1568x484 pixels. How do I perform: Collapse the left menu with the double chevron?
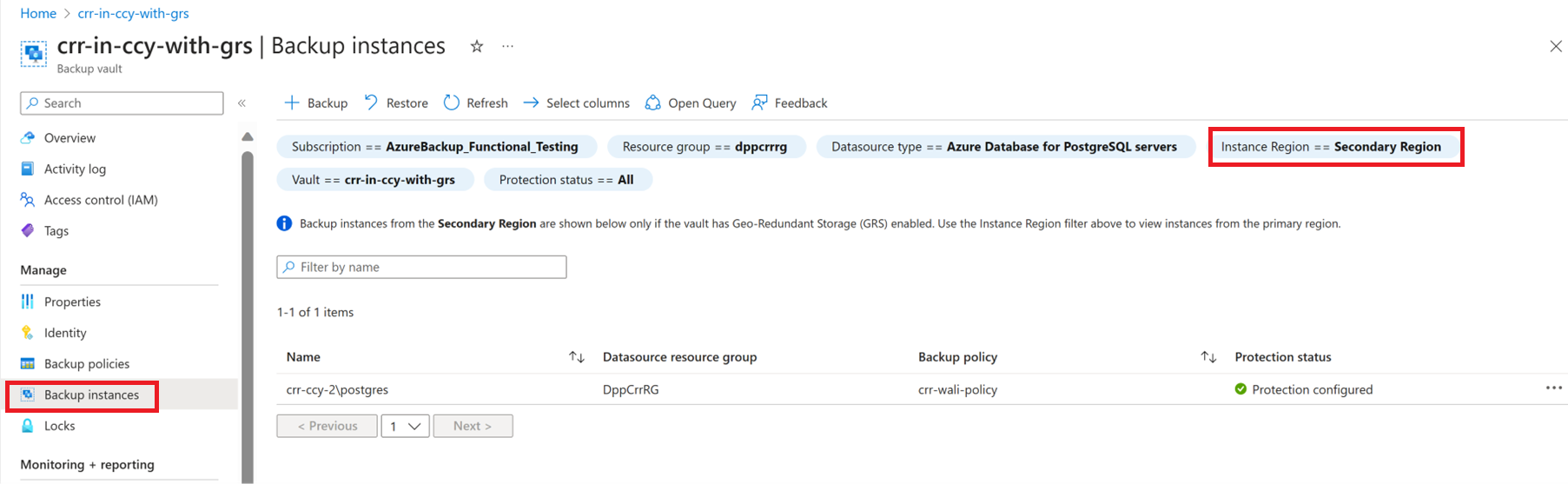pos(241,103)
